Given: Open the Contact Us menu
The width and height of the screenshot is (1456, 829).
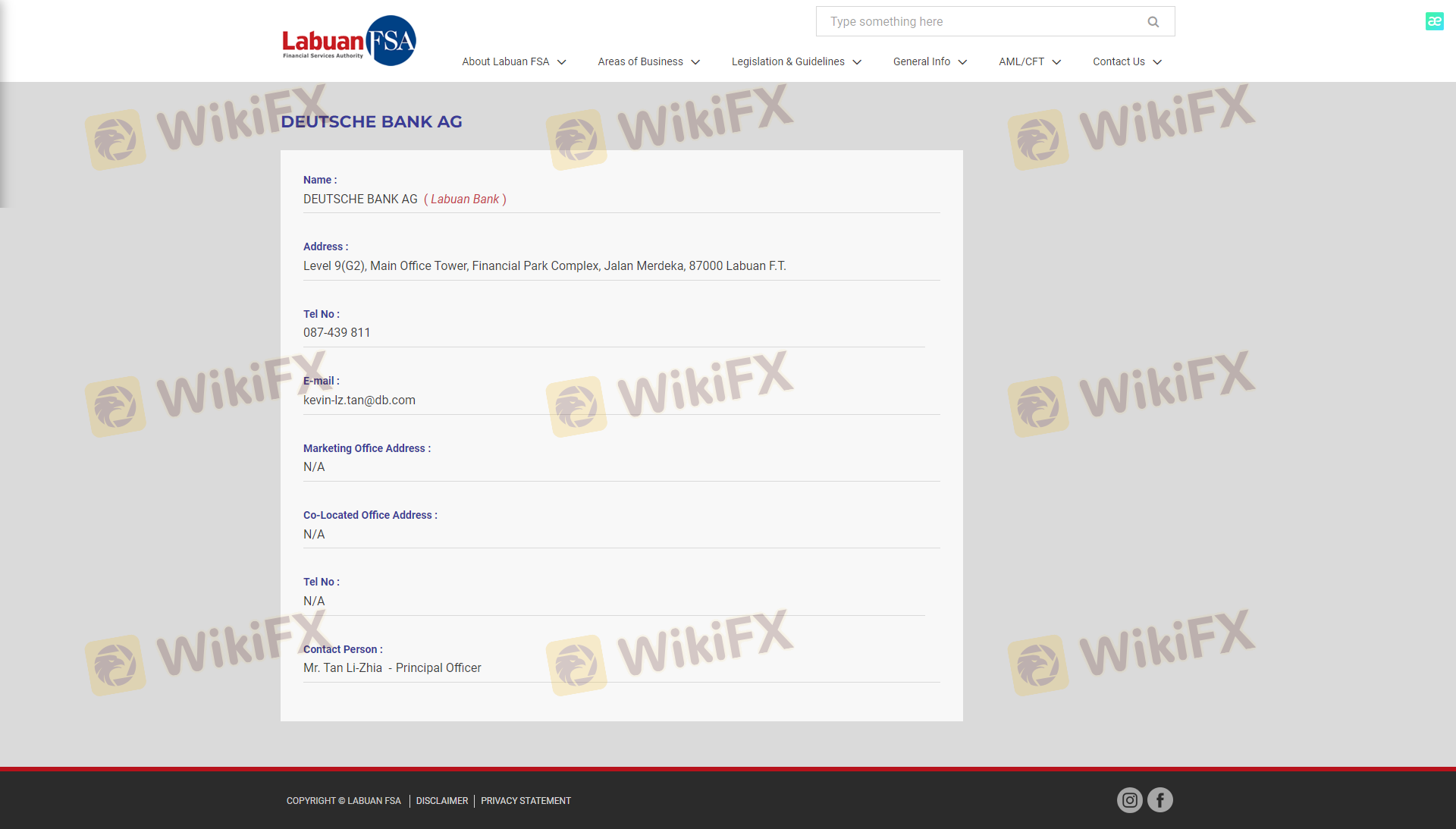Looking at the screenshot, I should point(1119,61).
